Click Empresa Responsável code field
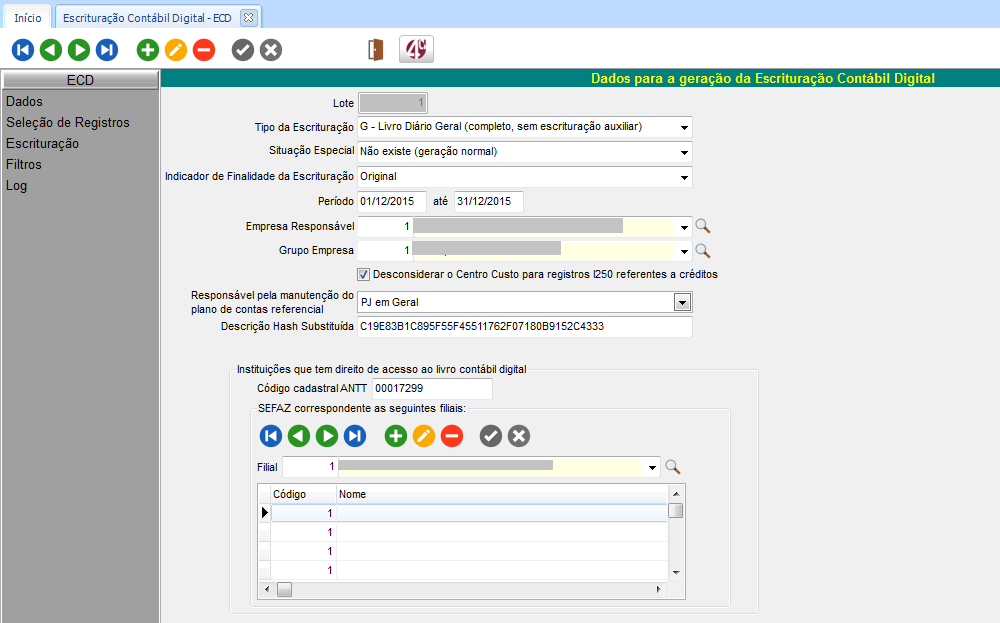 coord(385,226)
